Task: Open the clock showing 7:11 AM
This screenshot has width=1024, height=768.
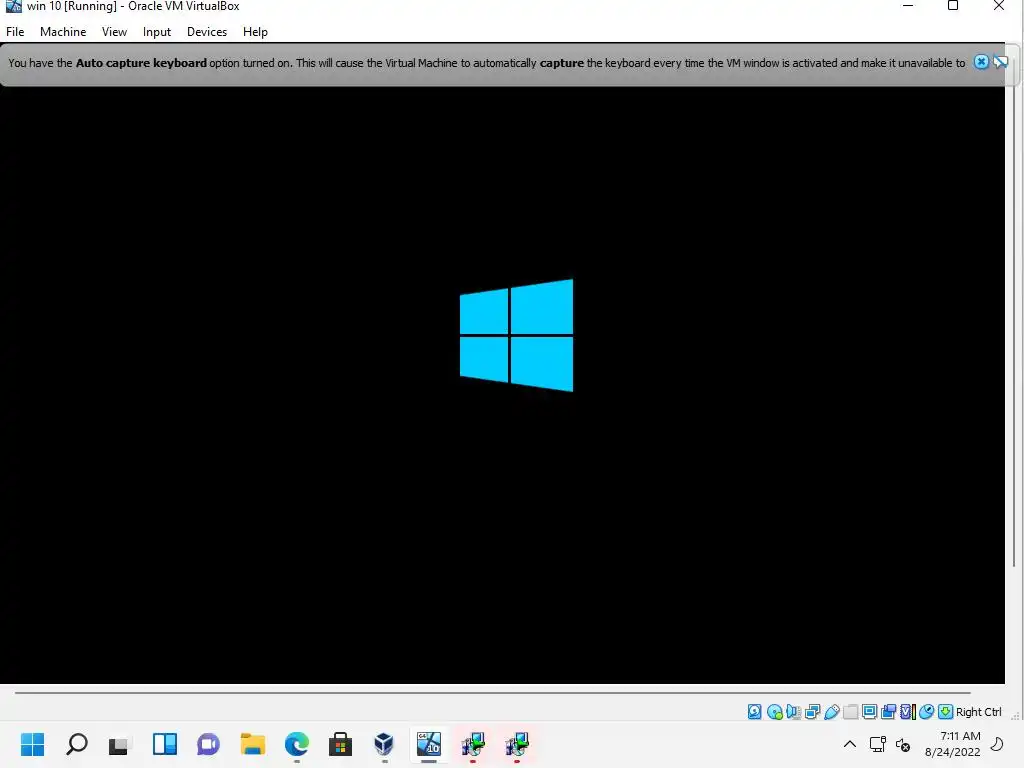Action: coord(952,744)
